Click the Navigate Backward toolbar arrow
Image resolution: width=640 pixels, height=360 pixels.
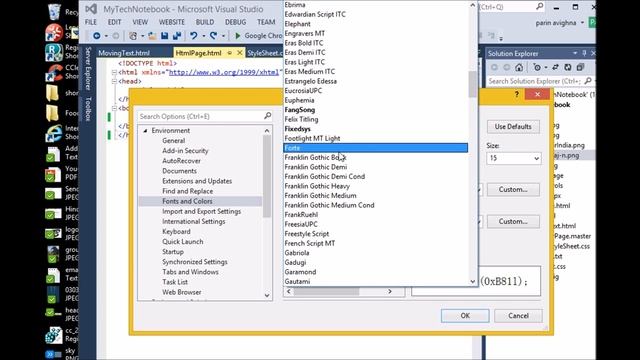click(96, 36)
